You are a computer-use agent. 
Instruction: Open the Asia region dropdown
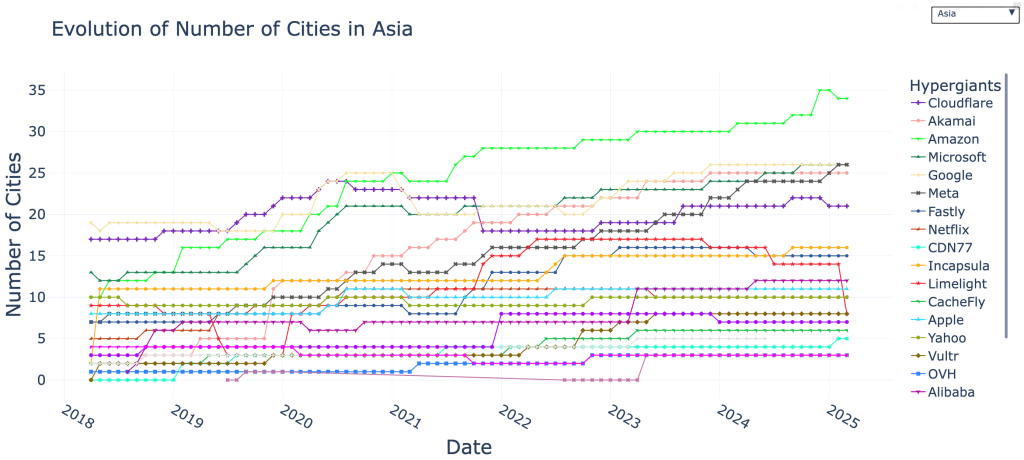(x=972, y=14)
